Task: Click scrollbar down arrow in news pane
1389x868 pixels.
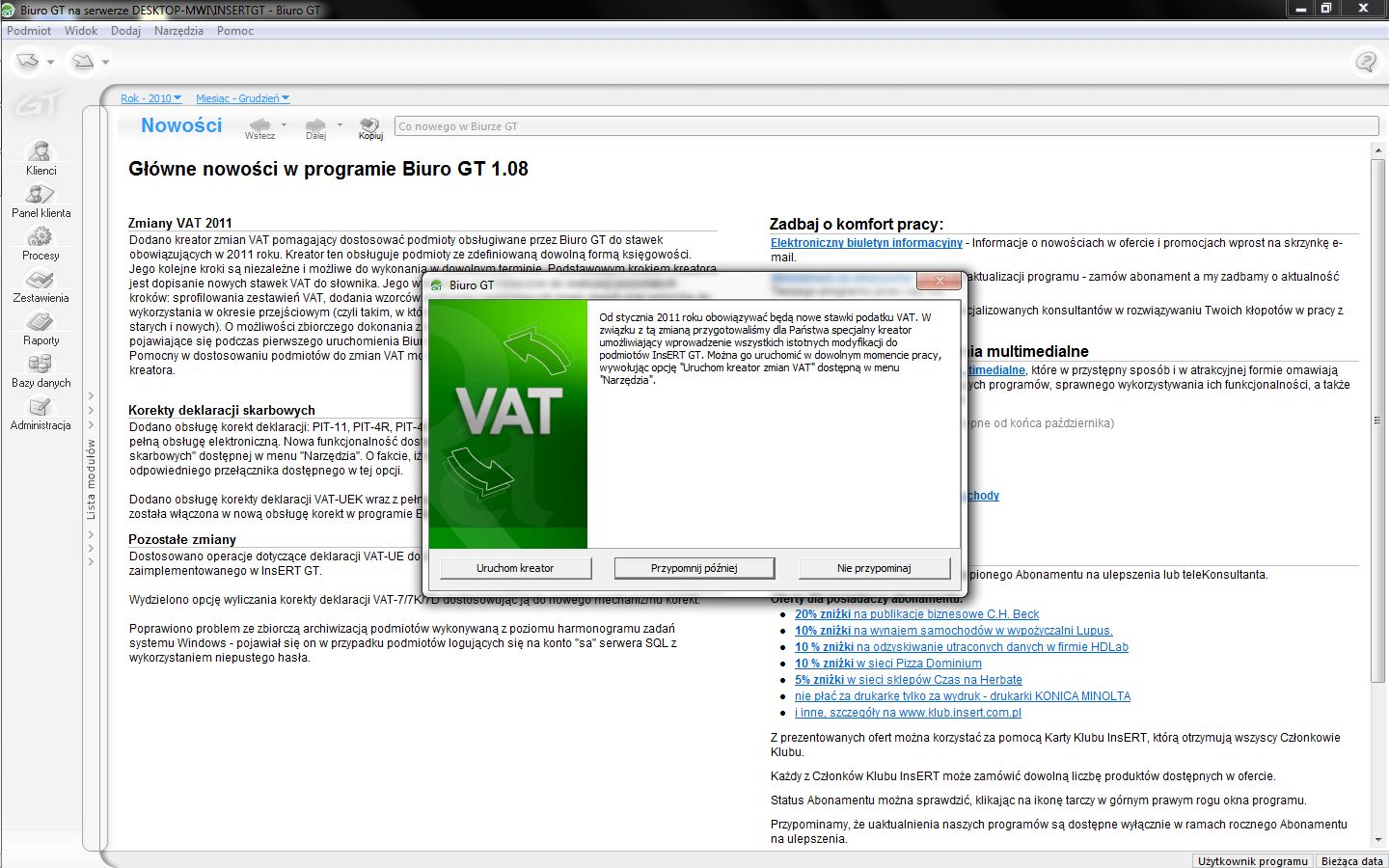Action: coord(1377,840)
